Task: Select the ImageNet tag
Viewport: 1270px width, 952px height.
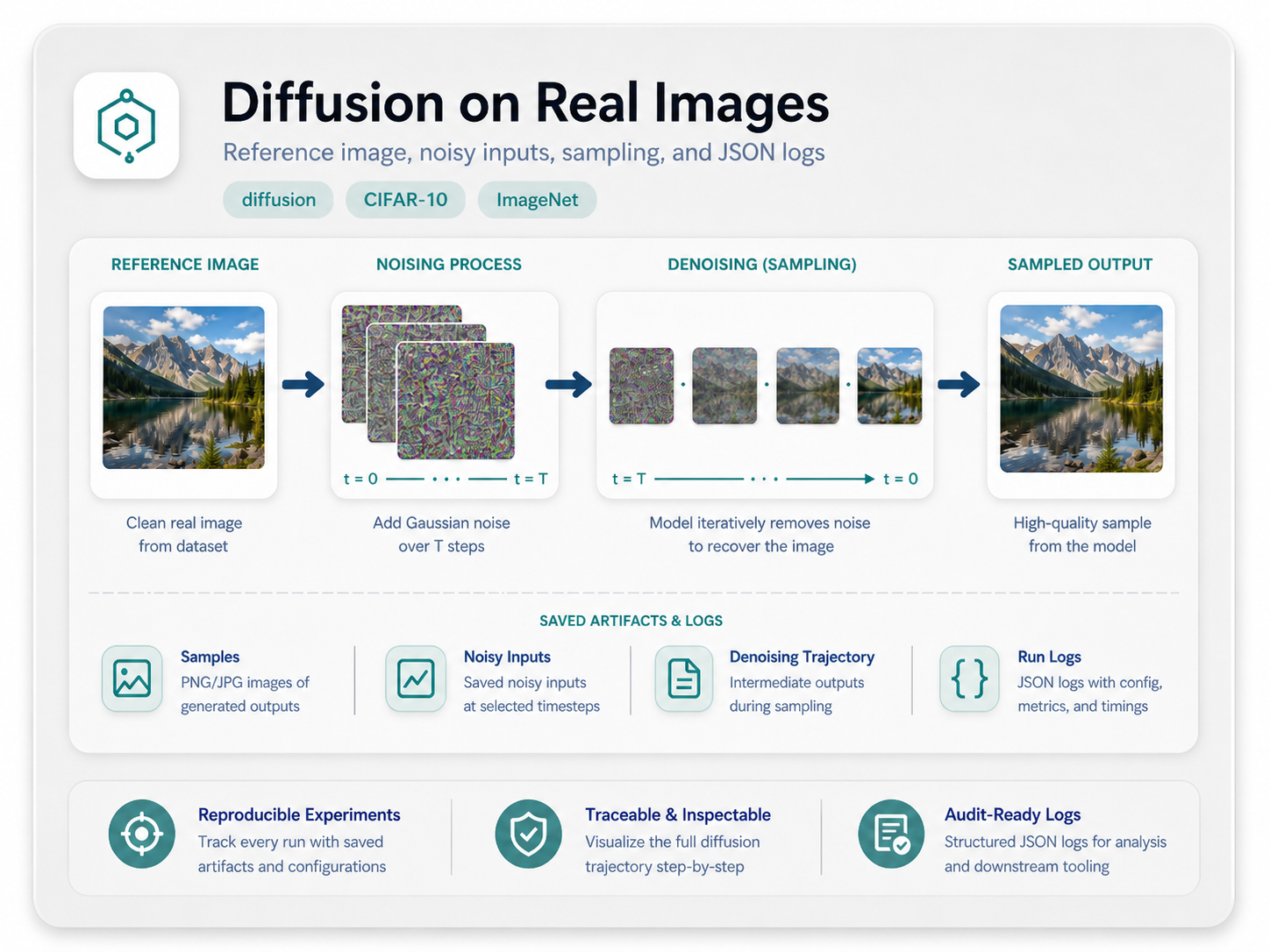Action: pyautogui.click(x=537, y=200)
